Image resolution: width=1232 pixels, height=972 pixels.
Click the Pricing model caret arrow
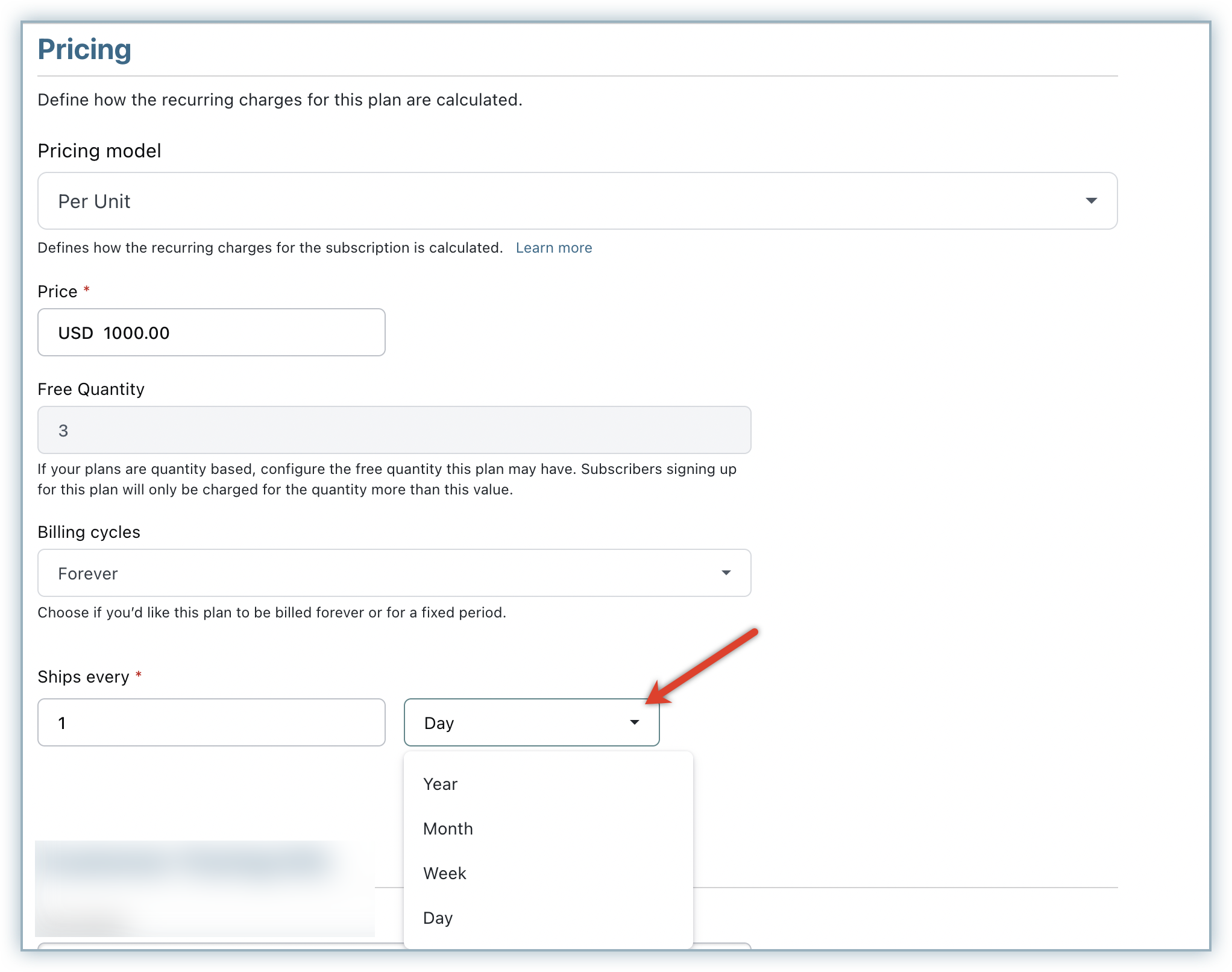(1091, 201)
